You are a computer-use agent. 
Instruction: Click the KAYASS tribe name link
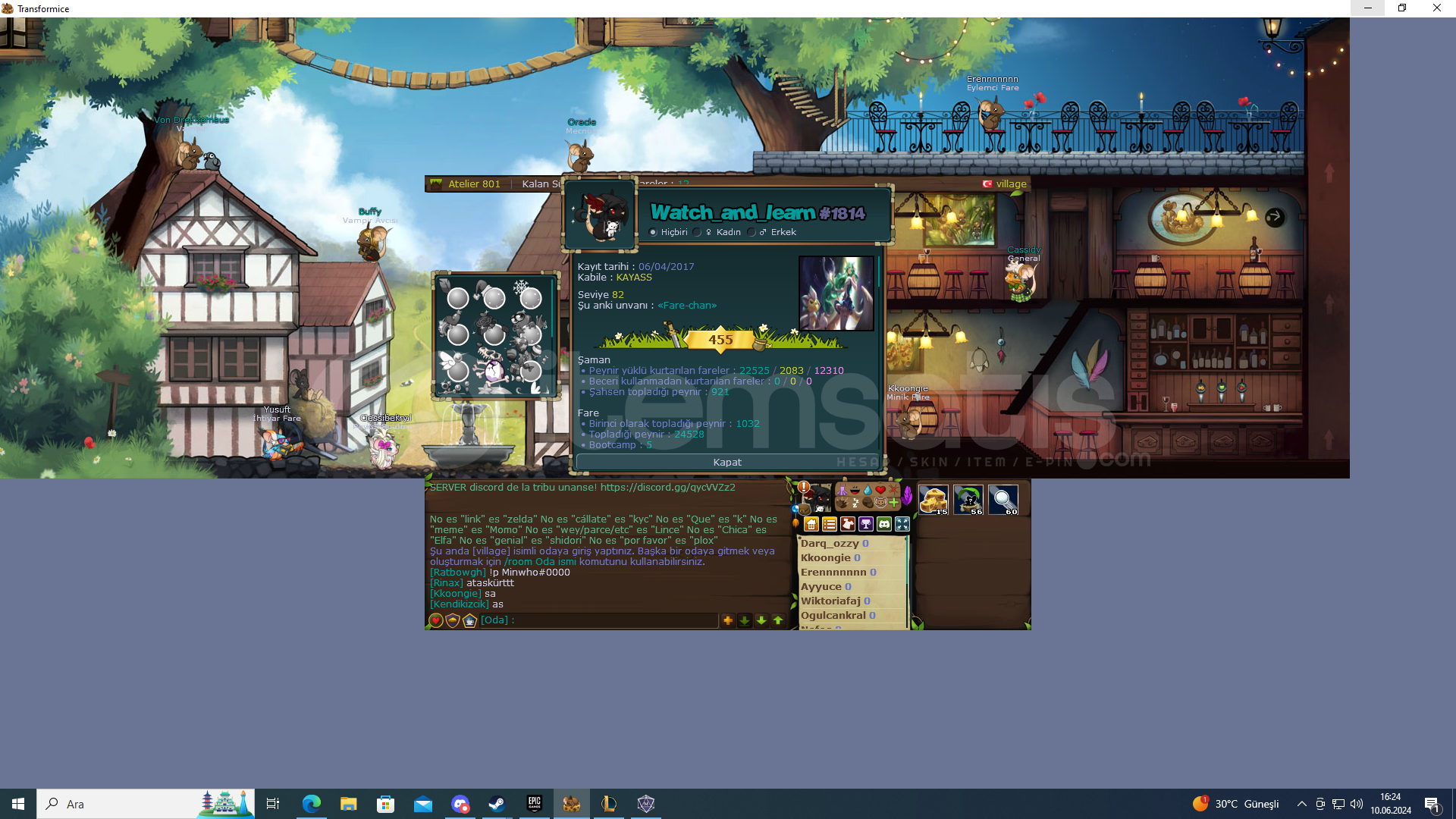pos(634,278)
